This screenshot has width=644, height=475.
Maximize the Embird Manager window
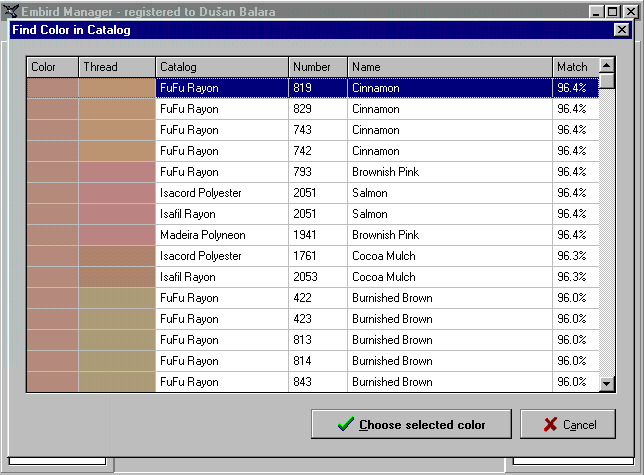pos(612,11)
